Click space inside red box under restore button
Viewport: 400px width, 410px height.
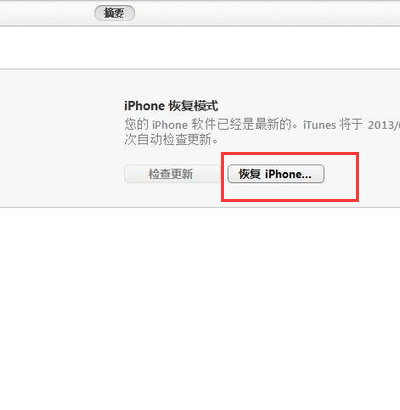(x=290, y=191)
